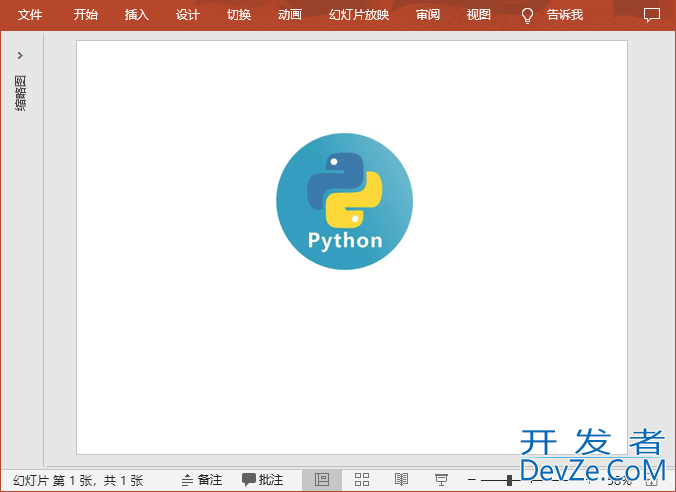
Task: Open the 动画 ribbon tab
Action: coord(290,15)
